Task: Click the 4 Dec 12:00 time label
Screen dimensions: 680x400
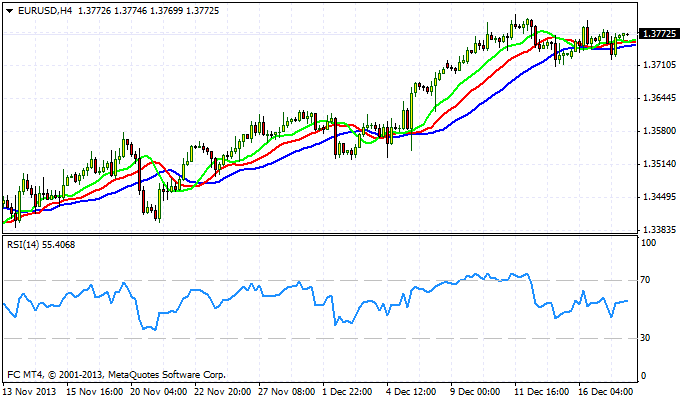Action: click(411, 391)
